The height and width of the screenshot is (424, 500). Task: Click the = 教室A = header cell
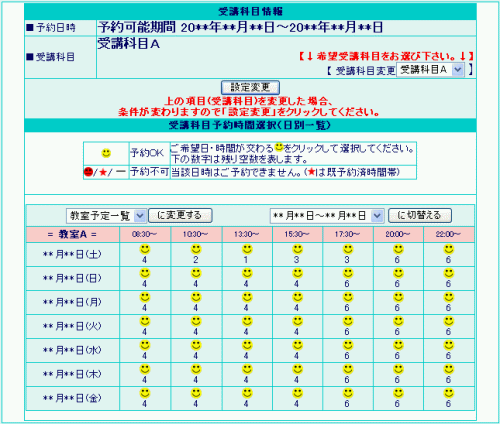[x=73, y=234]
